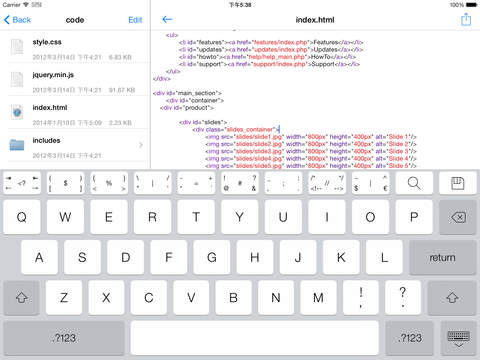
Task: Open the jquery.min.js file
Action: click(x=75, y=79)
